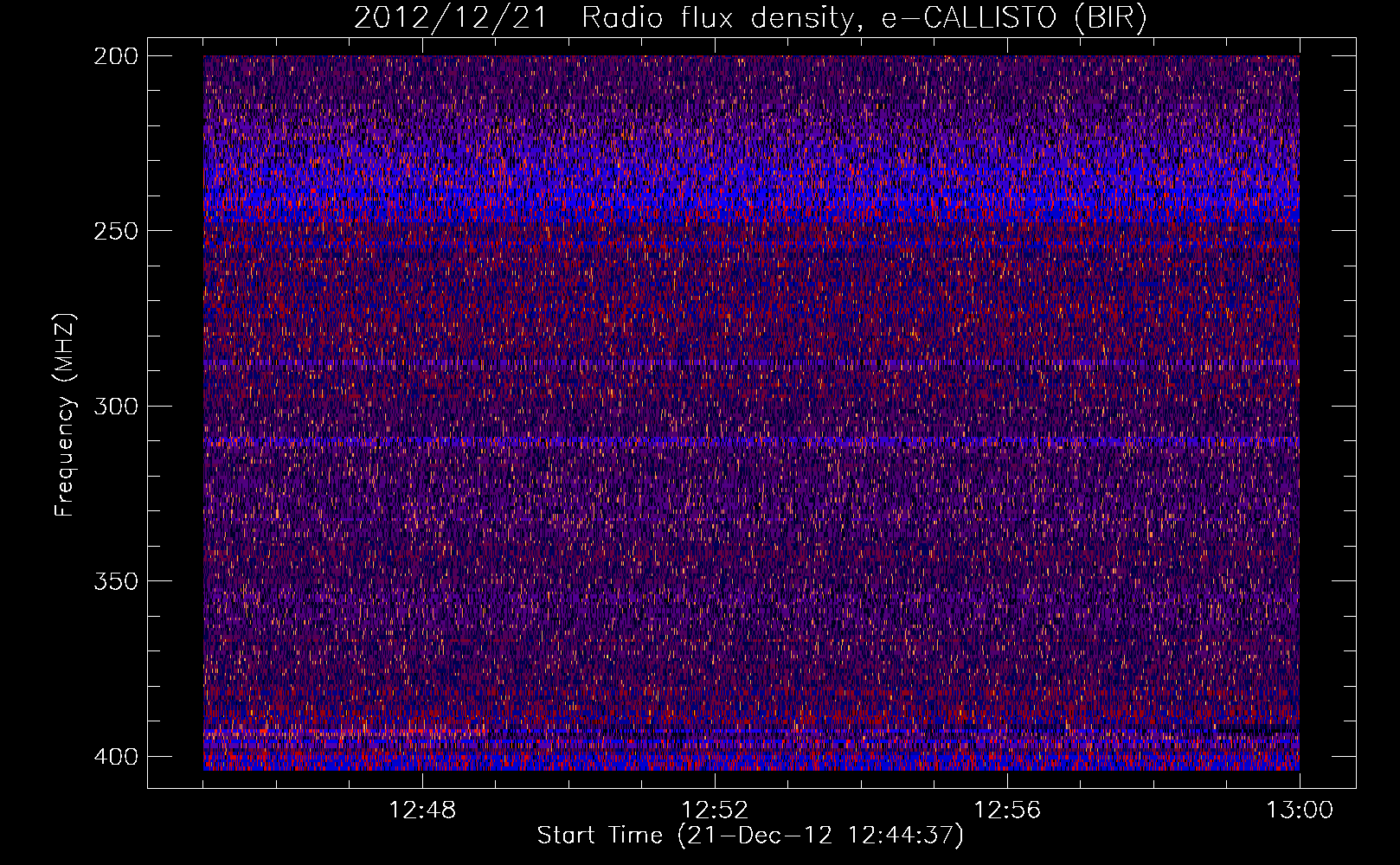Click the 12:56 time tick label
The width and height of the screenshot is (1400, 865).
[x=1007, y=811]
